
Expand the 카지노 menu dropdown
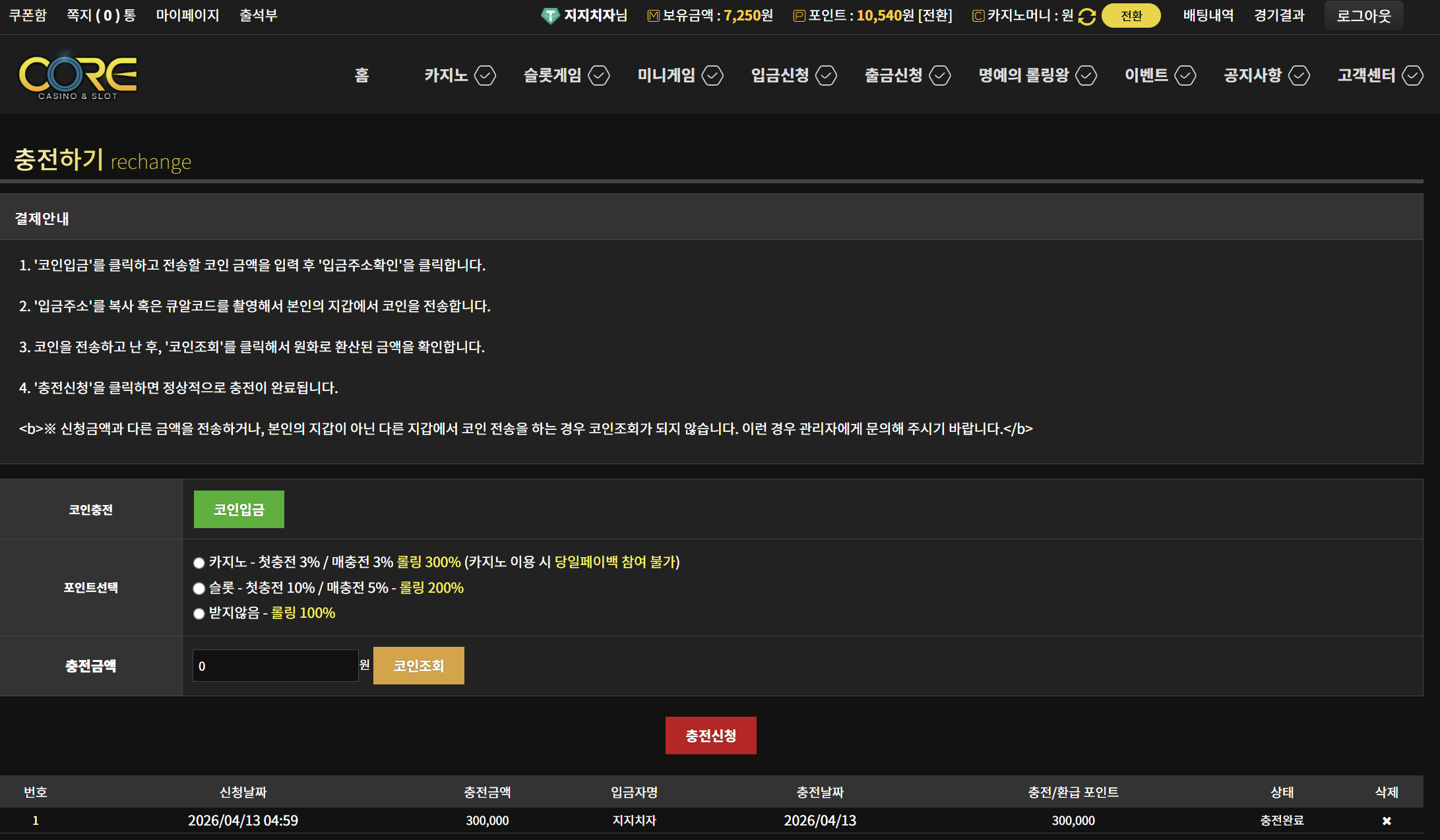pyautogui.click(x=485, y=75)
